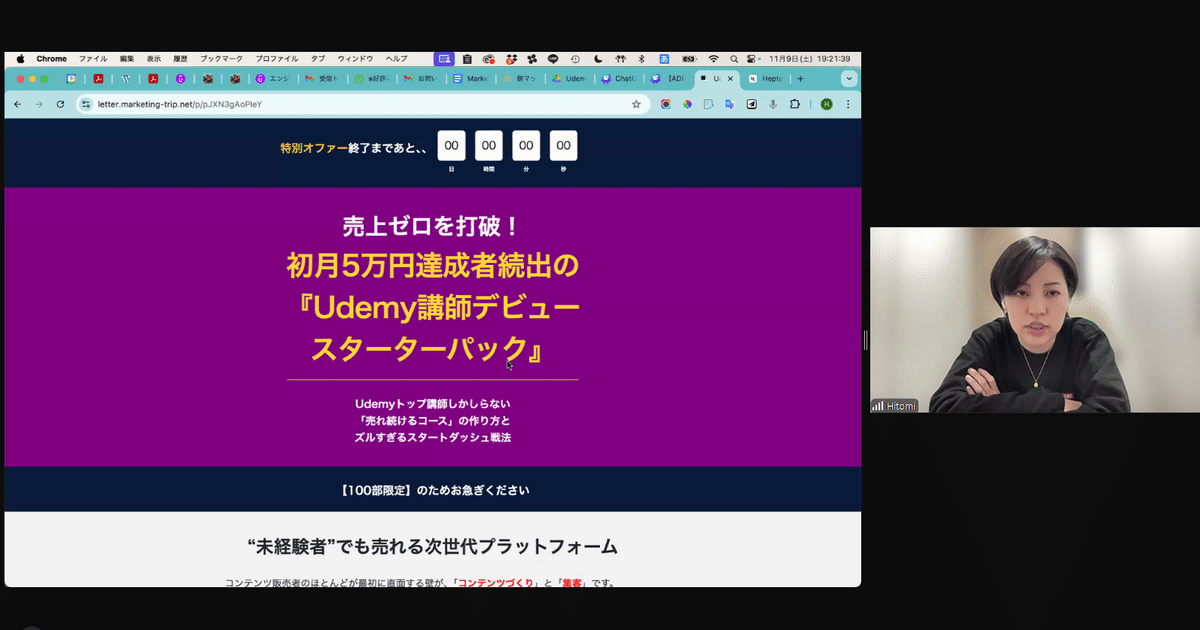Image resolution: width=1200 pixels, height=630 pixels.
Task: Open the ファイル menu
Action: pyautogui.click(x=93, y=59)
